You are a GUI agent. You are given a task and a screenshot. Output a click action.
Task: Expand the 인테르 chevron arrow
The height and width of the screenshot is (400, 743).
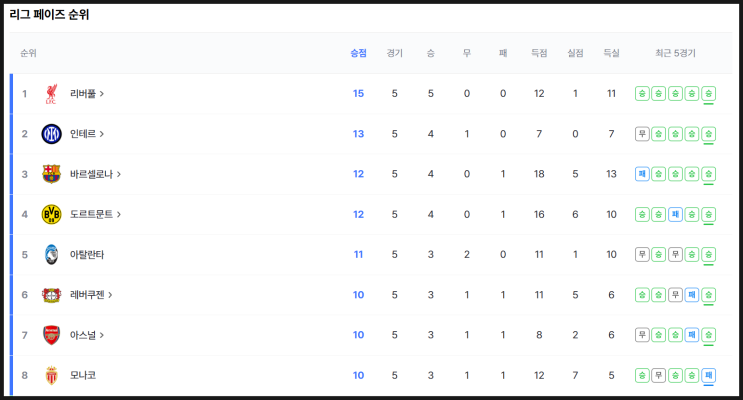pyautogui.click(x=101, y=134)
